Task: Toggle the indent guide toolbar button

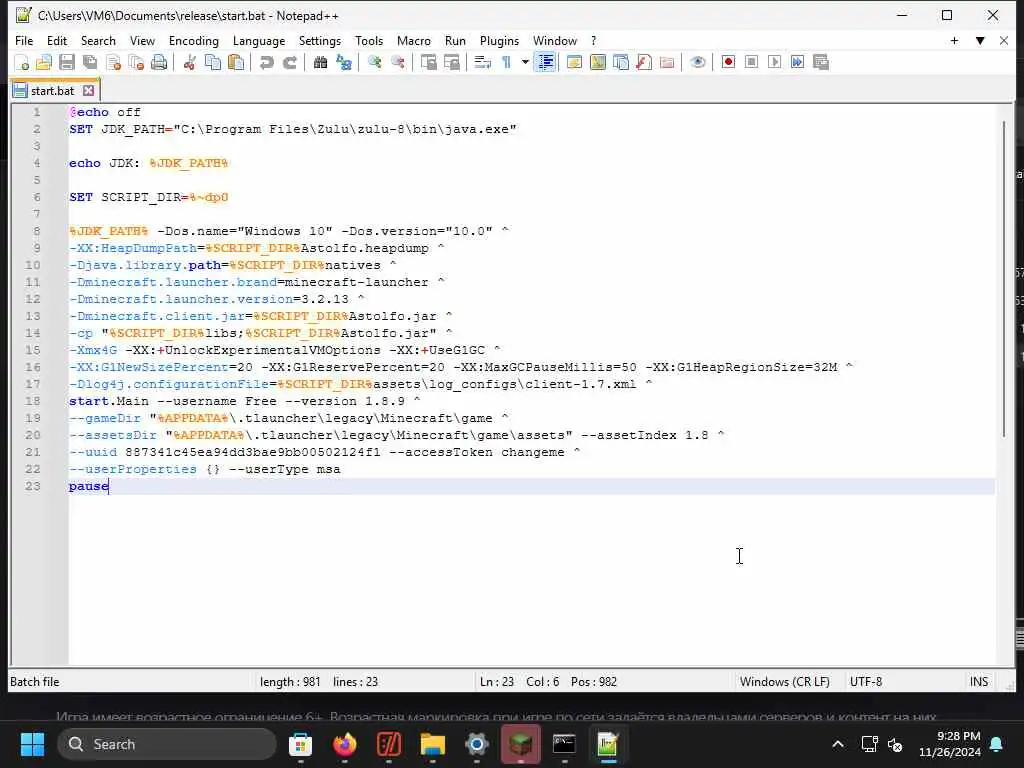Action: [545, 63]
